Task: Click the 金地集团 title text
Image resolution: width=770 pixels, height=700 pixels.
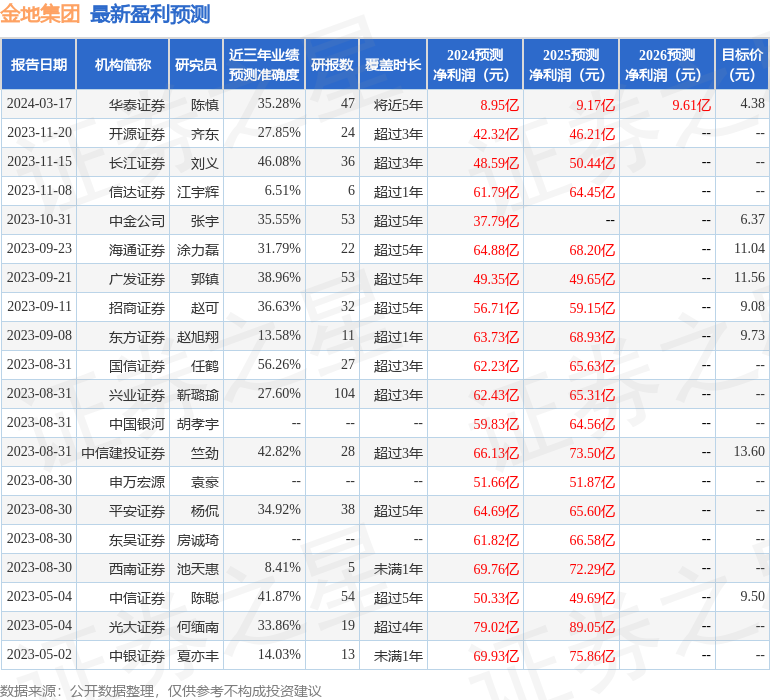Action: [x=40, y=13]
